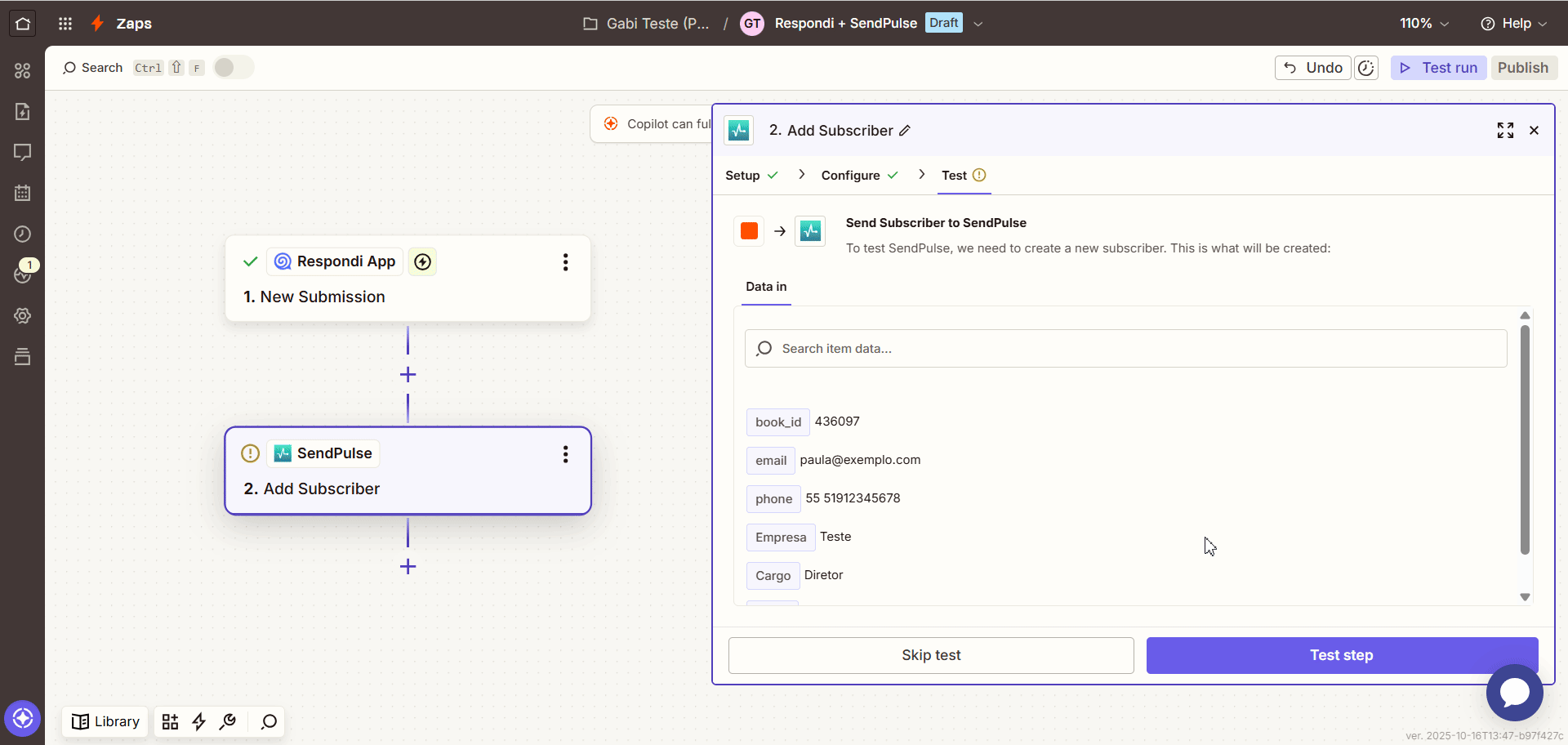This screenshot has width=1568, height=745.
Task: Click the Undo button
Action: coord(1313,68)
